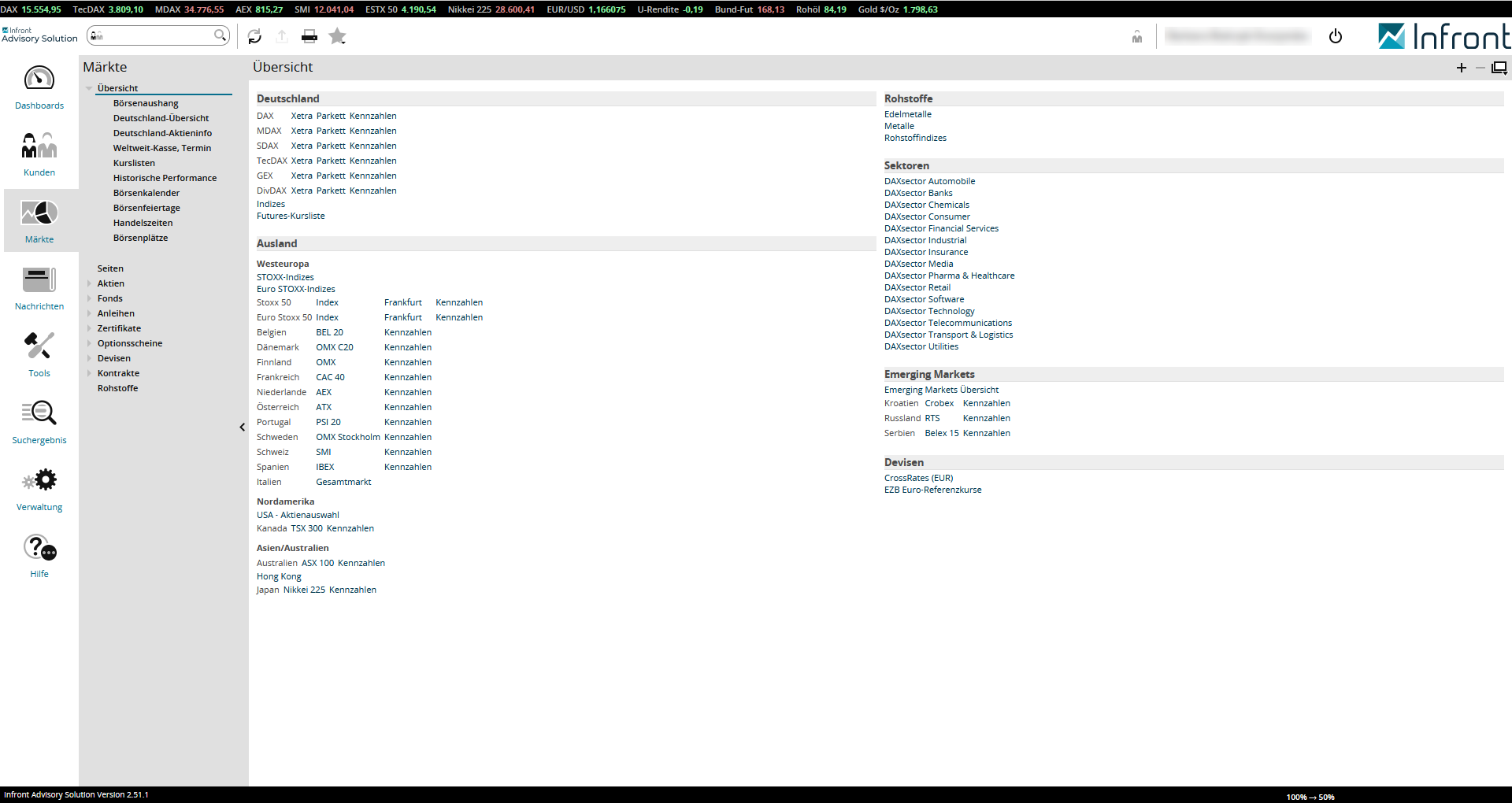
Task: Click the printer icon in toolbar
Action: tap(309, 36)
